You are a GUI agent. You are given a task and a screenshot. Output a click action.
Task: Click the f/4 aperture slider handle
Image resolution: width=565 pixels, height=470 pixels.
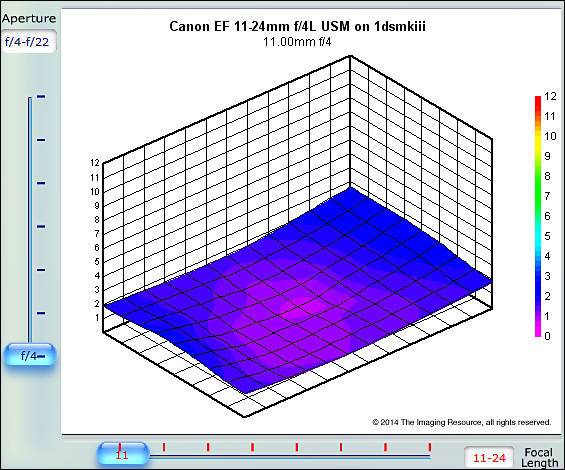tap(30, 355)
